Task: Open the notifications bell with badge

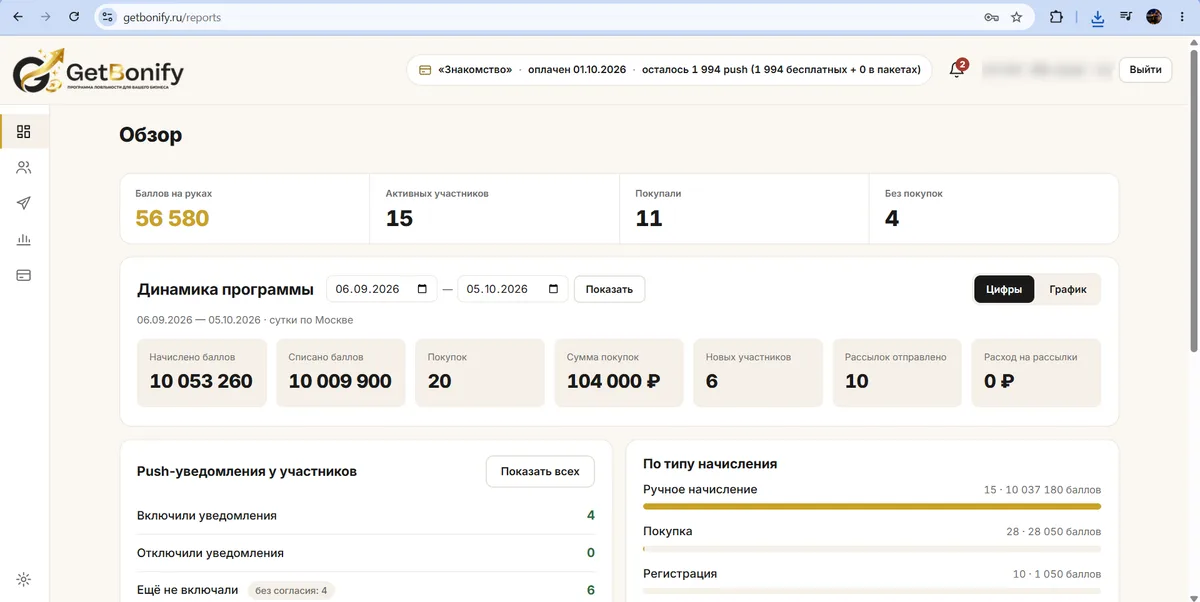Action: [x=957, y=69]
